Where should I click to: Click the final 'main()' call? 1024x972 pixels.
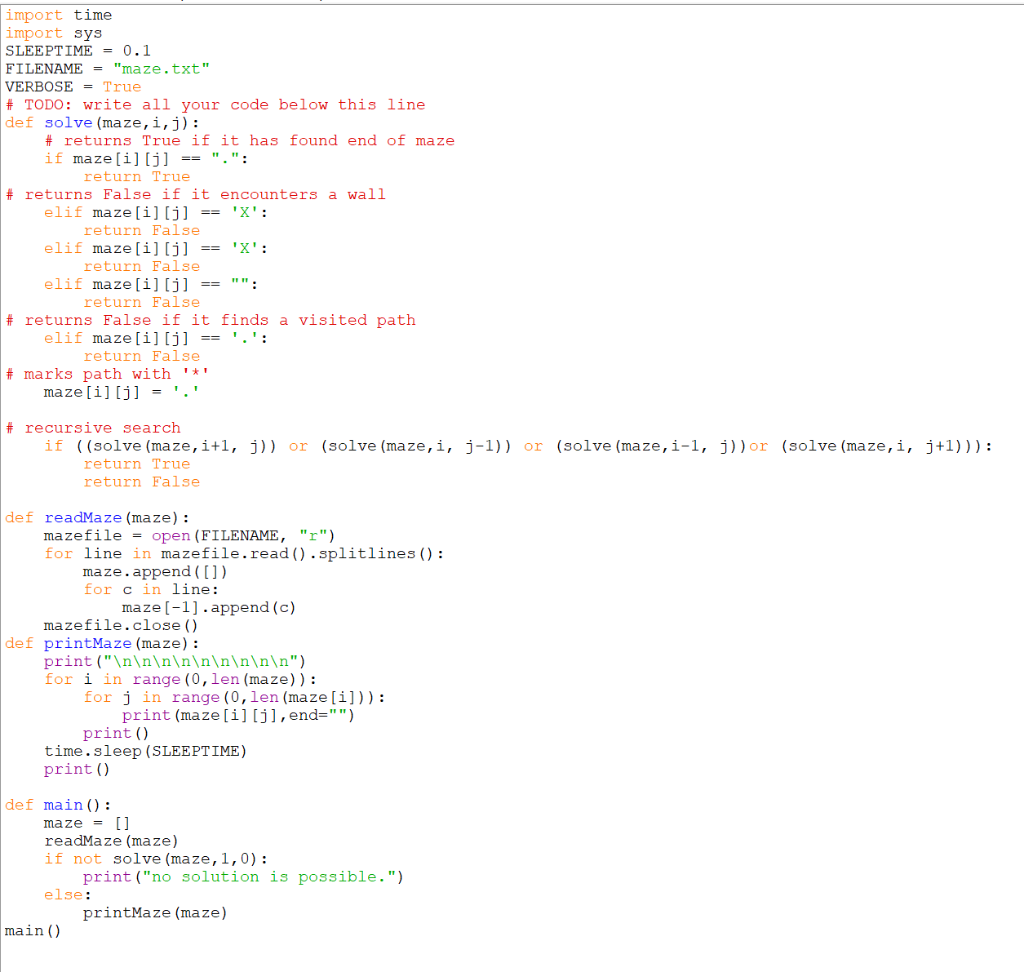pos(27,930)
